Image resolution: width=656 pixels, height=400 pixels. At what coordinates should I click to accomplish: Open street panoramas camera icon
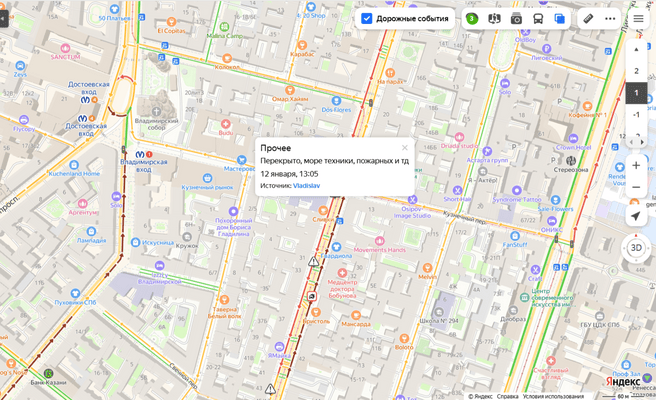coord(516,18)
